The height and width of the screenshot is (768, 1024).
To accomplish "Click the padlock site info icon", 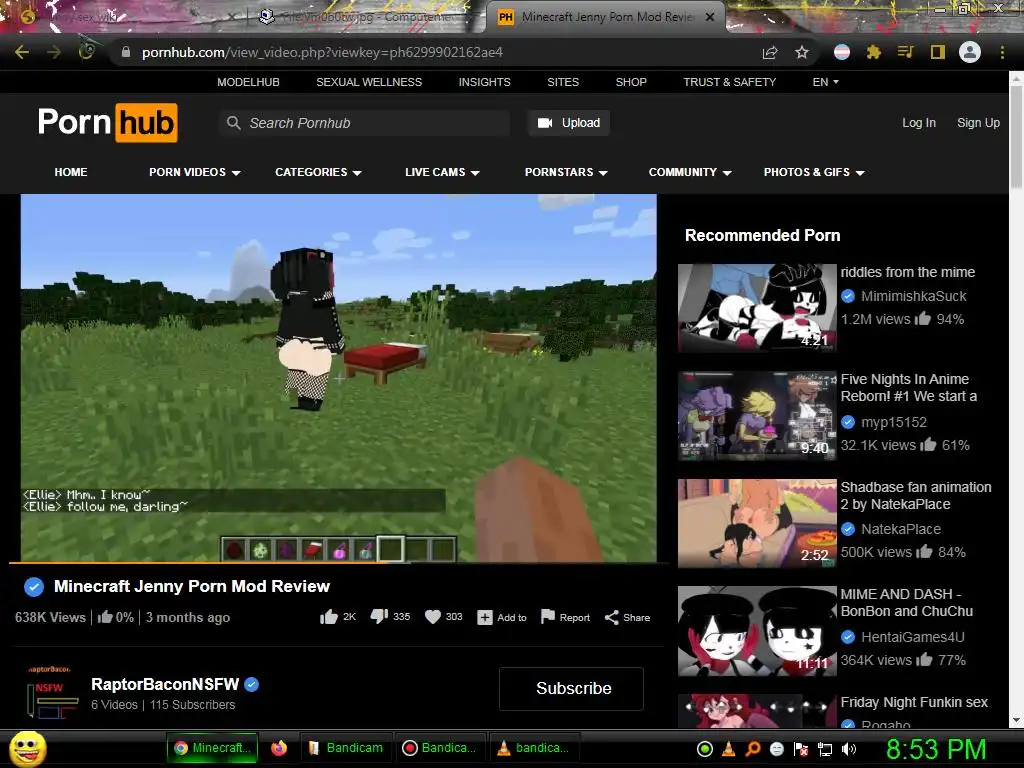I will coord(126,52).
